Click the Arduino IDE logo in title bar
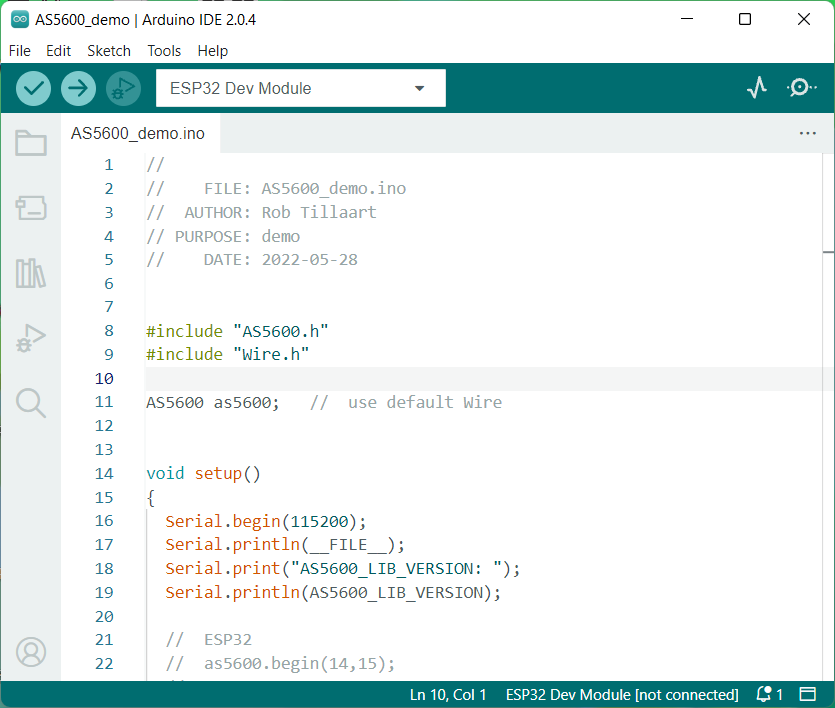Viewport: 835px width, 708px height. pos(20,20)
